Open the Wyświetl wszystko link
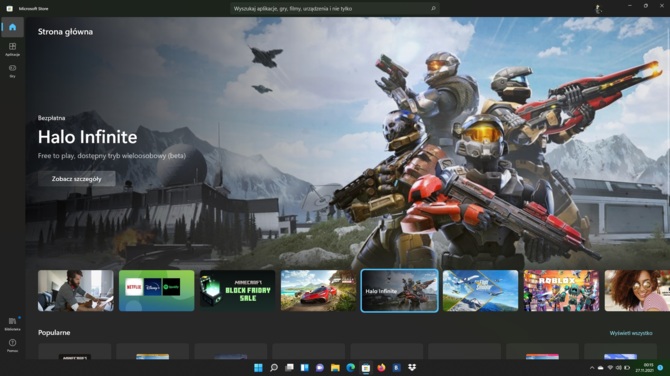670x376 pixels. (631, 333)
